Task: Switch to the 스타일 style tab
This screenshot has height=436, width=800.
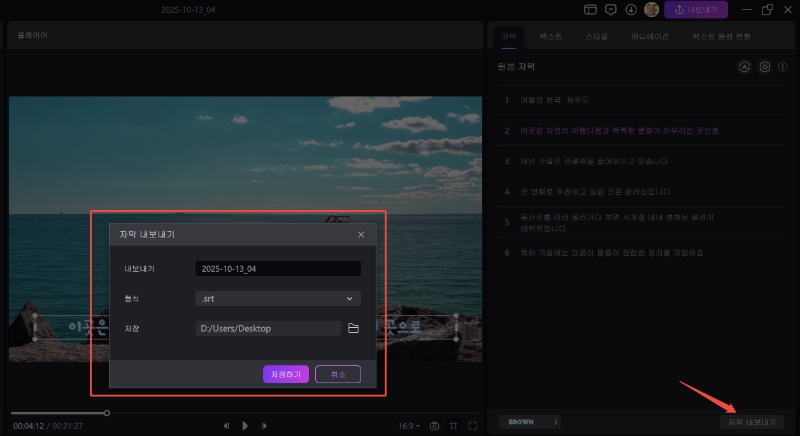Action: pos(596,37)
